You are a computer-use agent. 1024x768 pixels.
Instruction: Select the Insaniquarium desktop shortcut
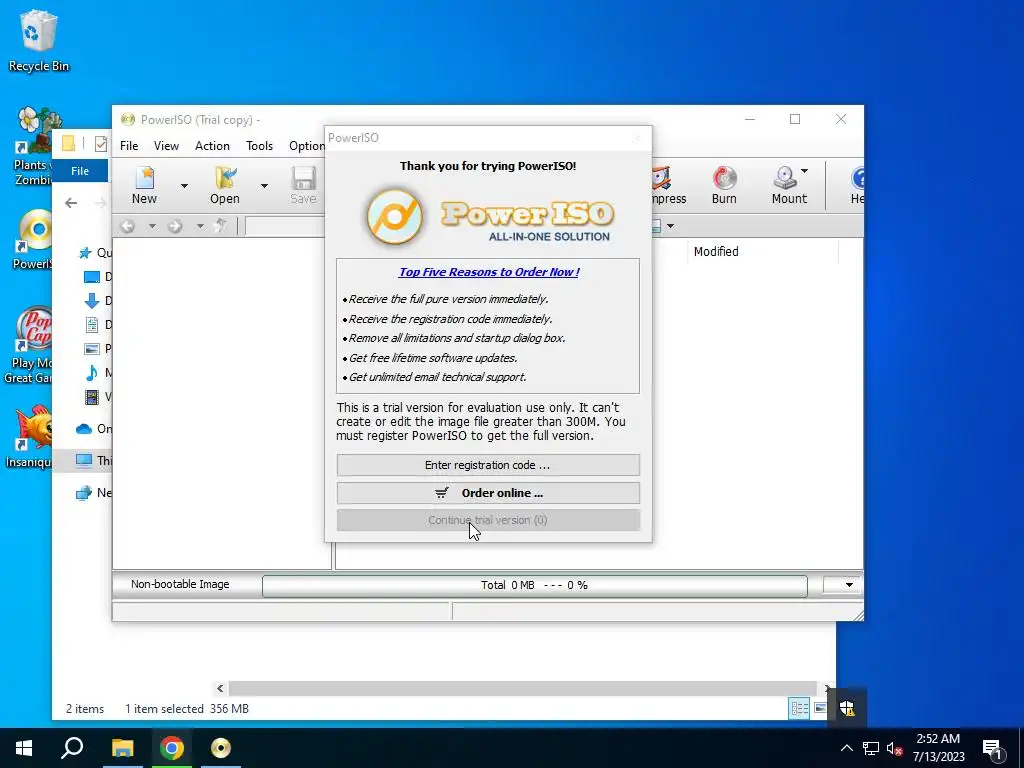28,436
